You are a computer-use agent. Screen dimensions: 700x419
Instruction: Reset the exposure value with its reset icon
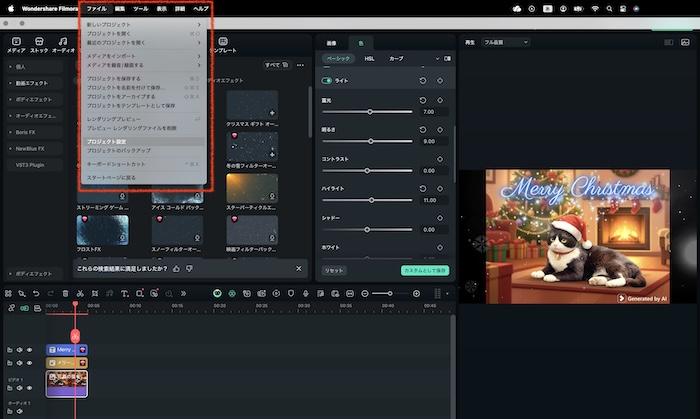coord(423,101)
